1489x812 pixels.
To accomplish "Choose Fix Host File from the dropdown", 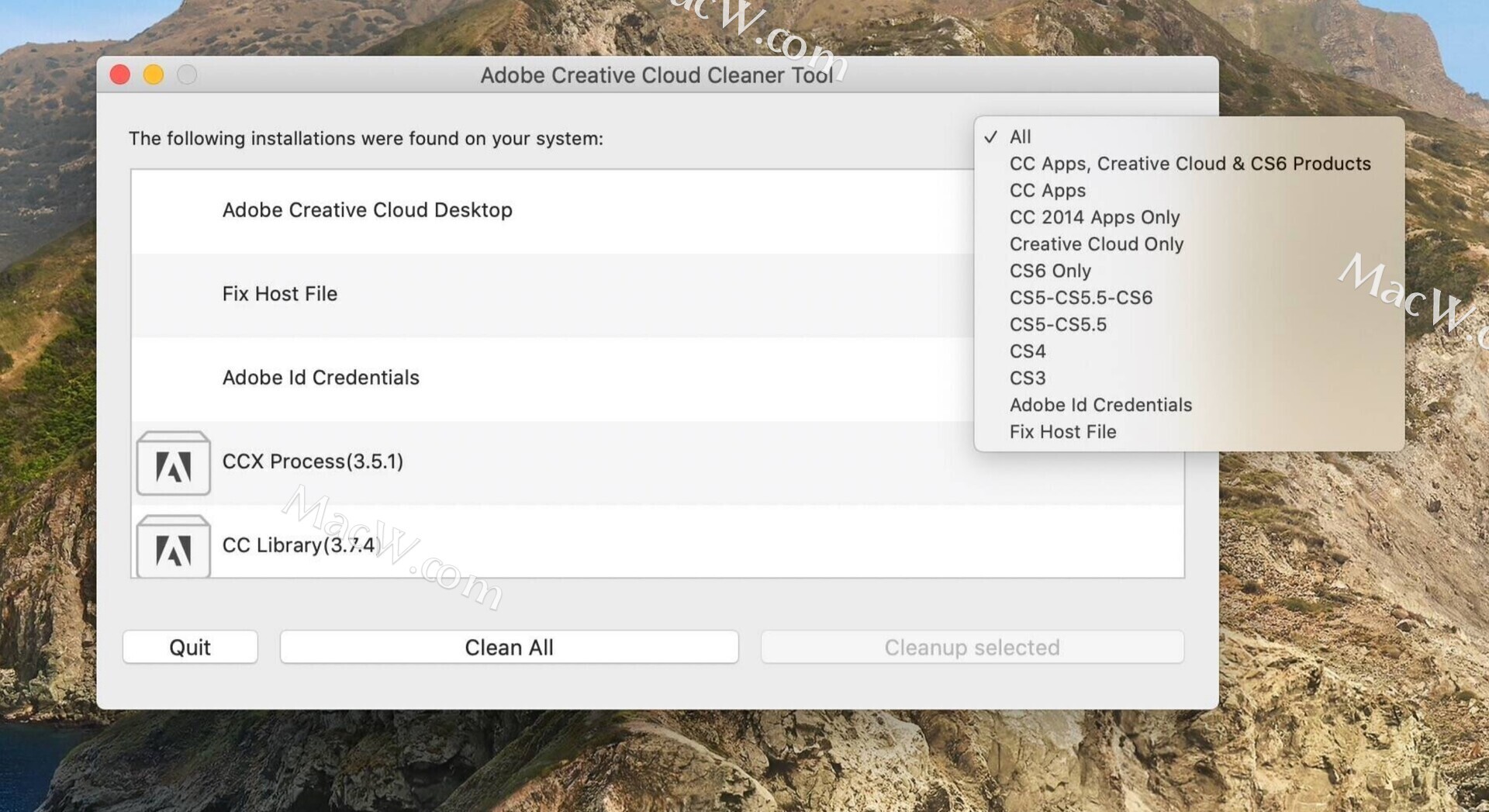I will (1062, 431).
